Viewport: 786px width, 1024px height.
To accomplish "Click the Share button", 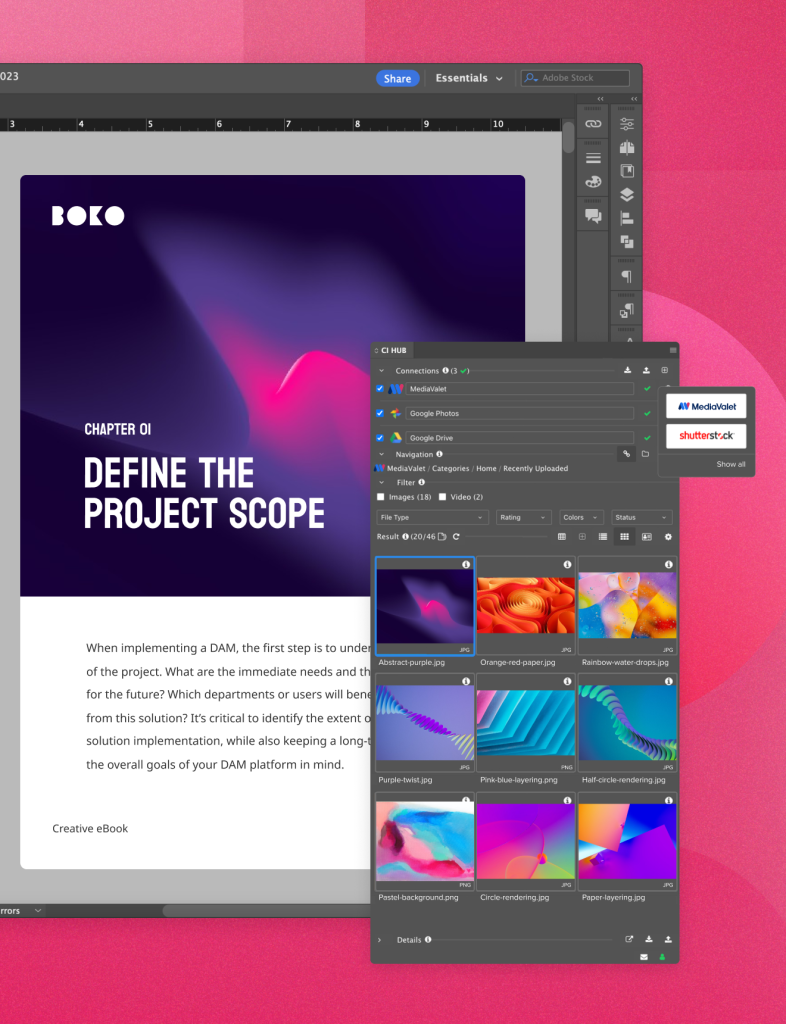I will coord(398,78).
